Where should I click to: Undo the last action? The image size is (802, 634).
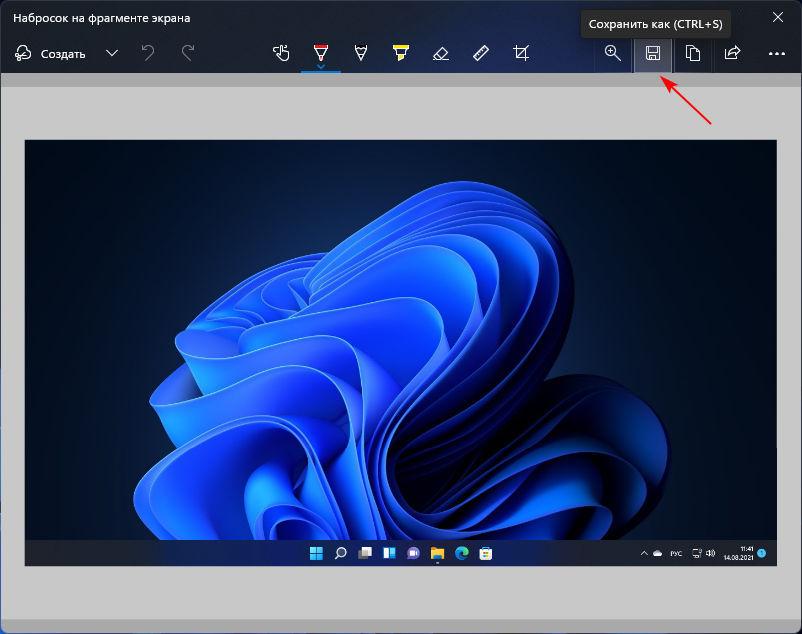tap(148, 53)
